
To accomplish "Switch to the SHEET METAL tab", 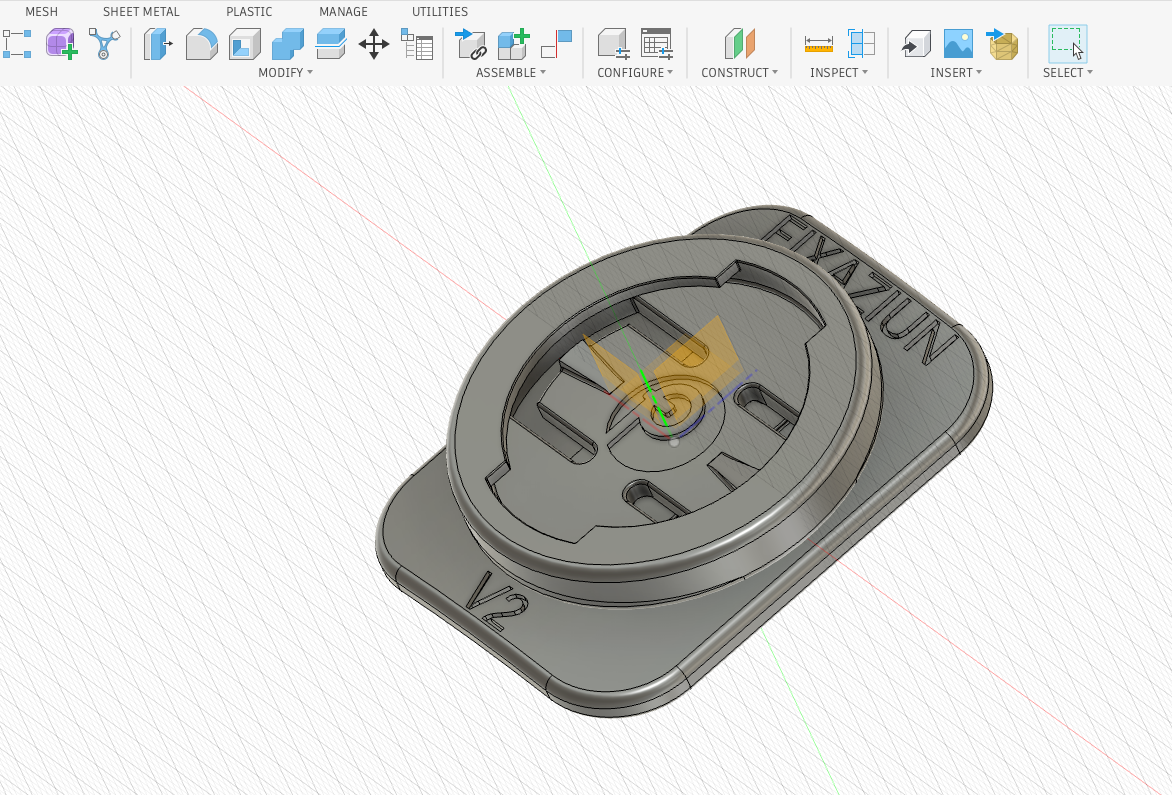I will [x=141, y=12].
